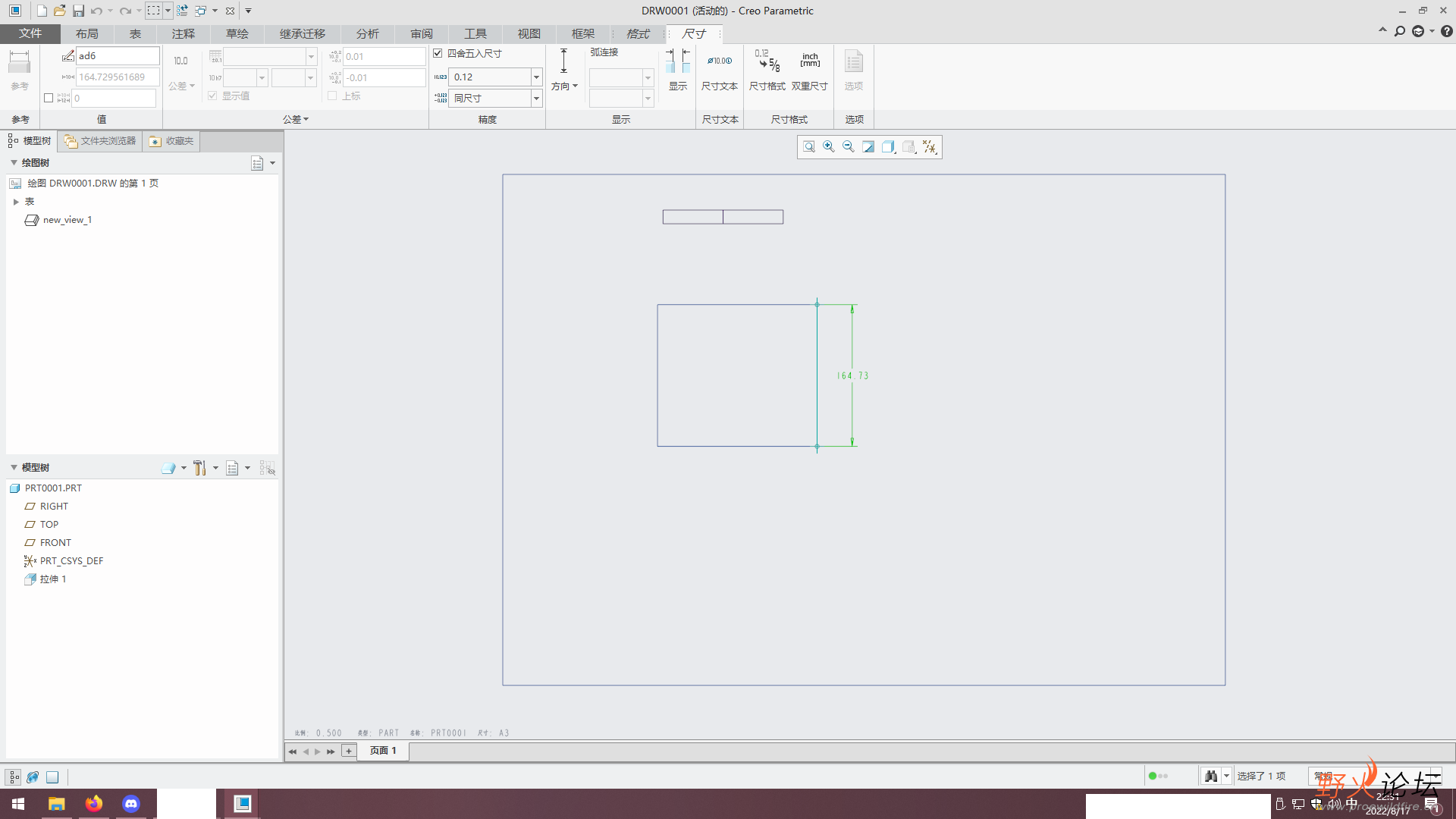Toggle full screen icon in bottom status bar

pos(52,777)
